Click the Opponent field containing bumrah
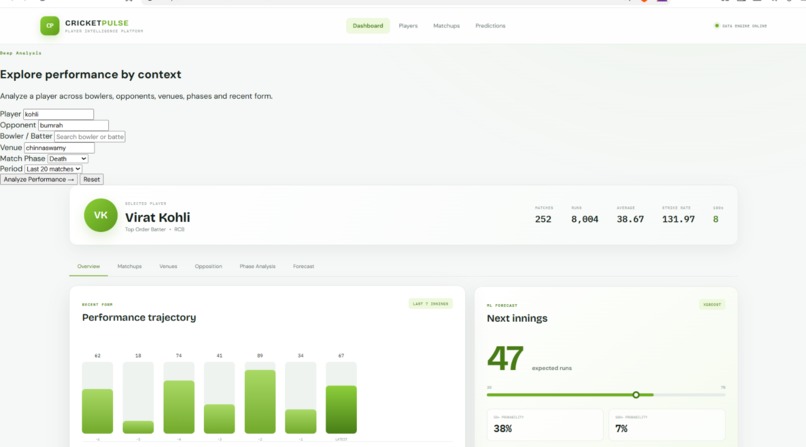The image size is (806, 447). pyautogui.click(x=73, y=125)
